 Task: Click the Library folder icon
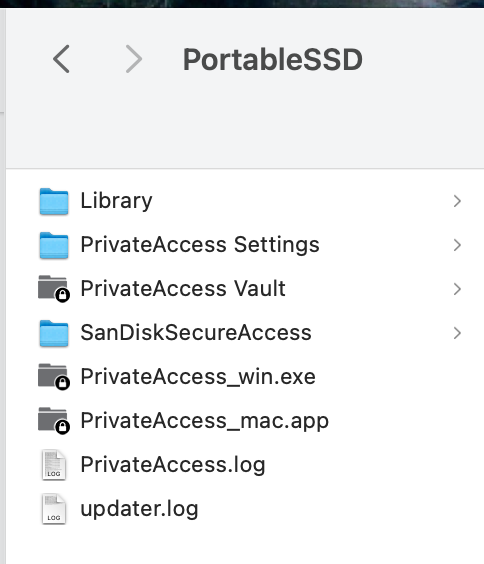[x=54, y=201]
